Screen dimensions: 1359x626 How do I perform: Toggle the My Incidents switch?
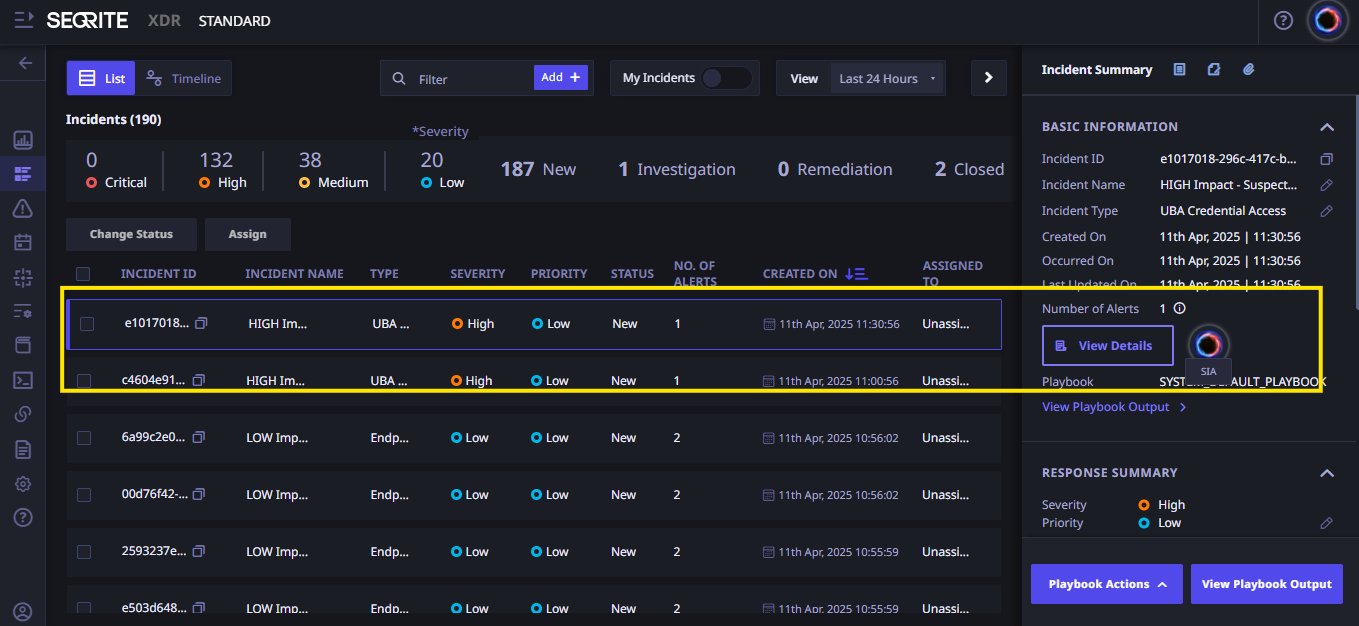pos(725,78)
